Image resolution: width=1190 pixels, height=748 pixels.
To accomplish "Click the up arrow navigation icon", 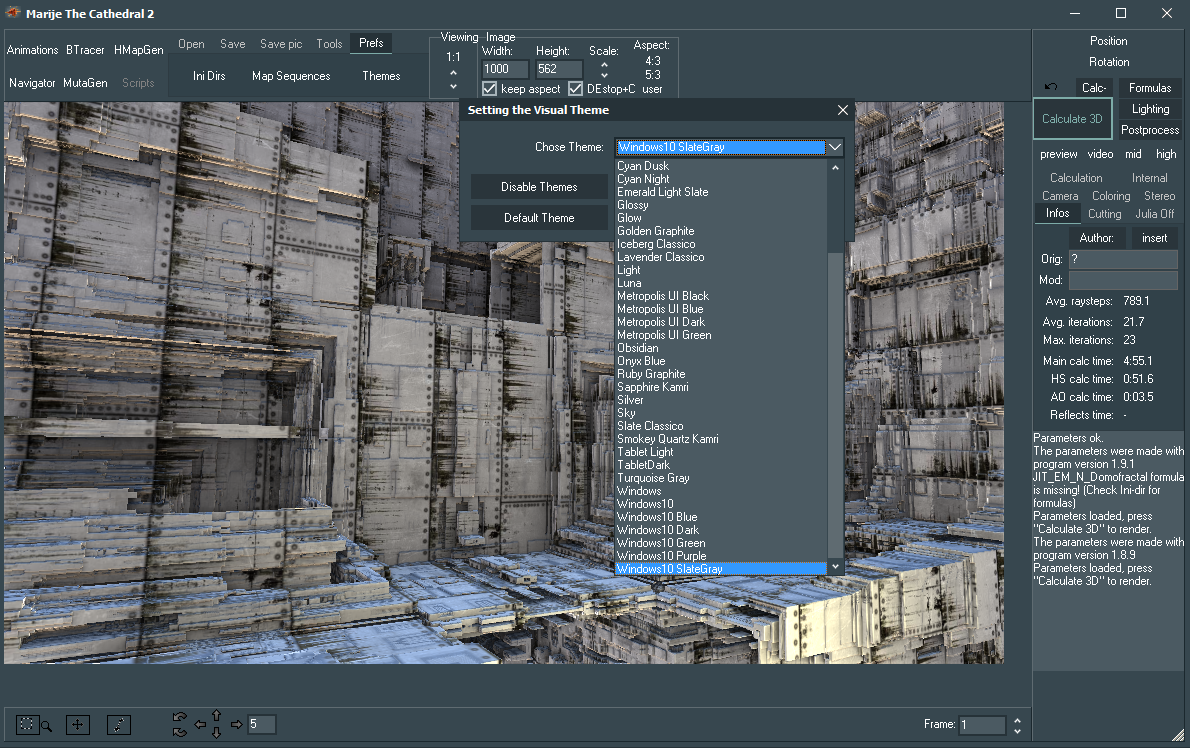I will click(x=217, y=715).
